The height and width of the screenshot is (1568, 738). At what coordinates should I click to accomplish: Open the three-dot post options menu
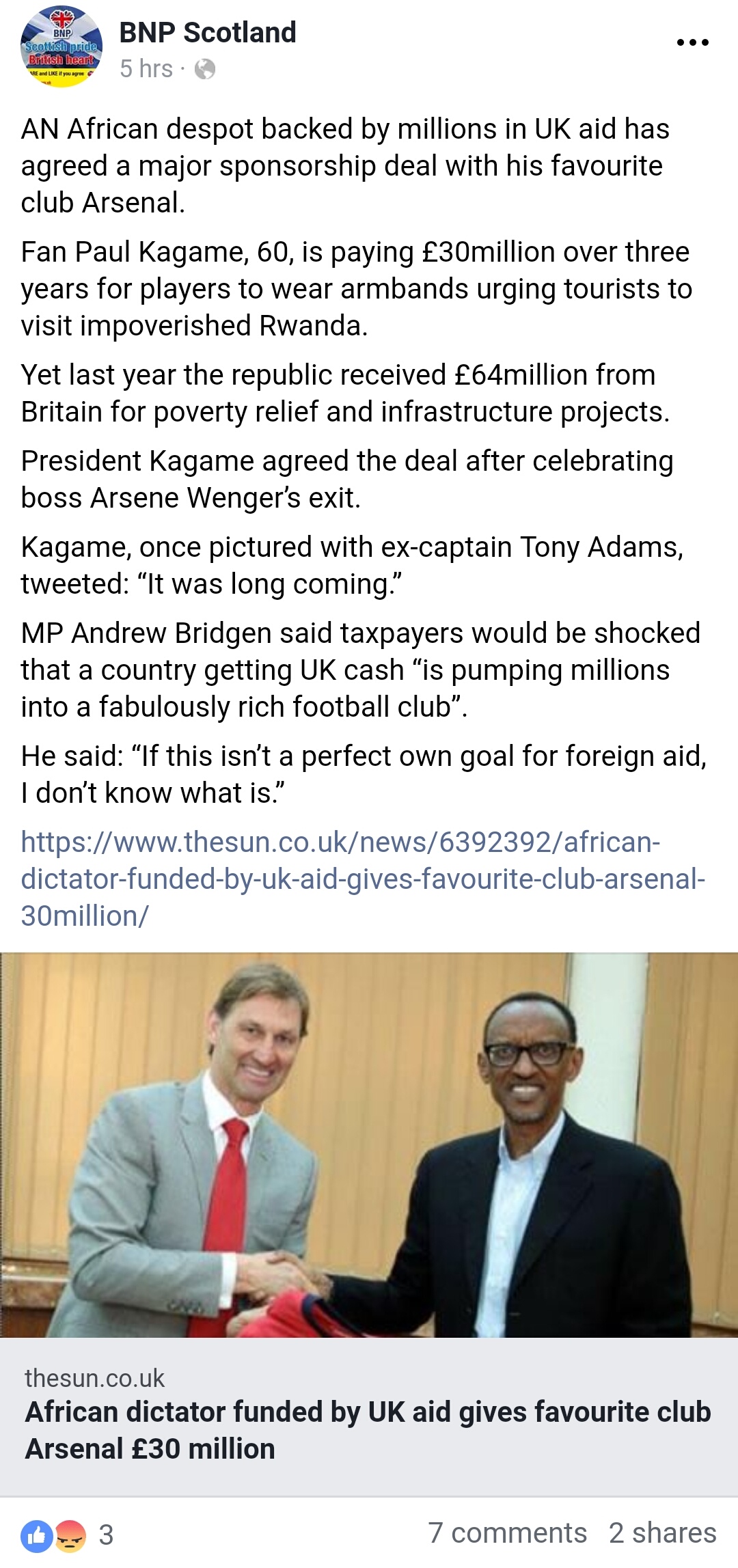click(x=692, y=42)
